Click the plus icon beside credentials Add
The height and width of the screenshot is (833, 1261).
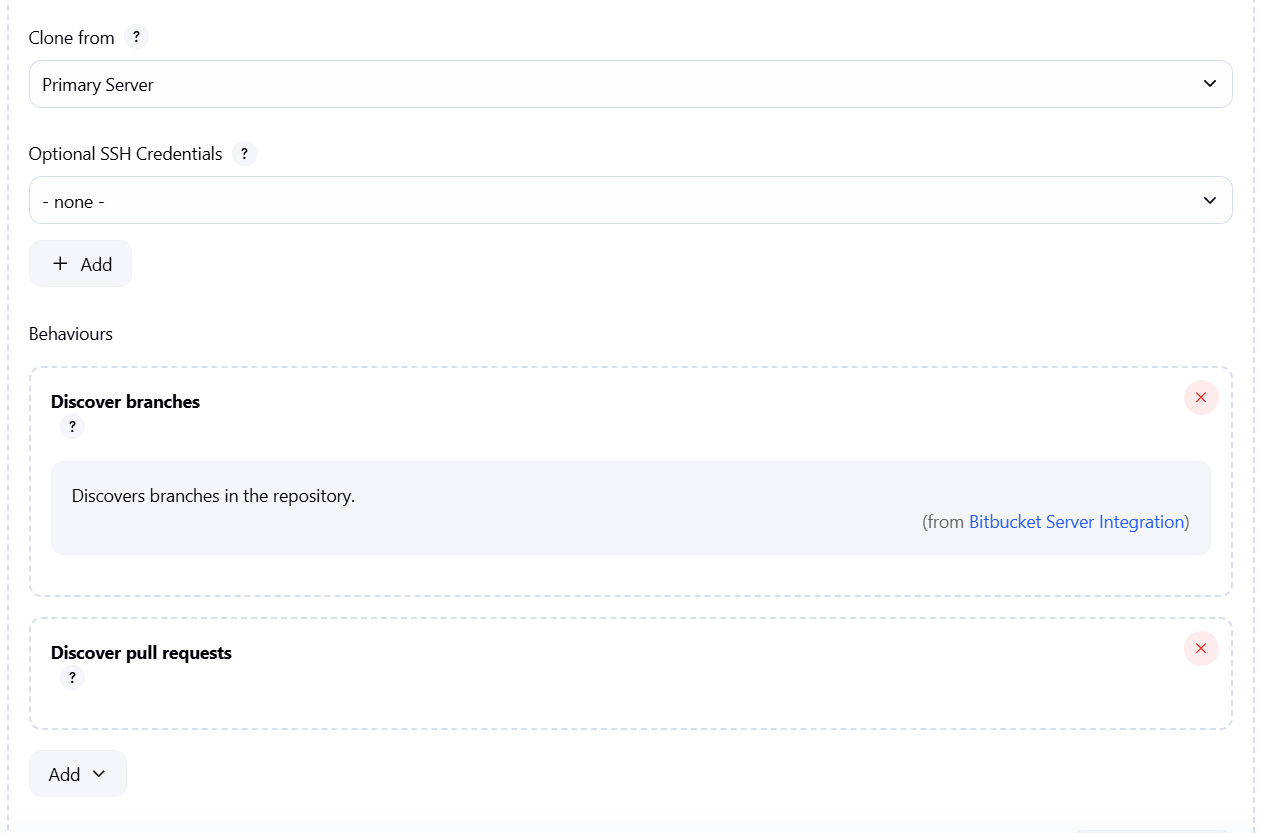coord(60,264)
